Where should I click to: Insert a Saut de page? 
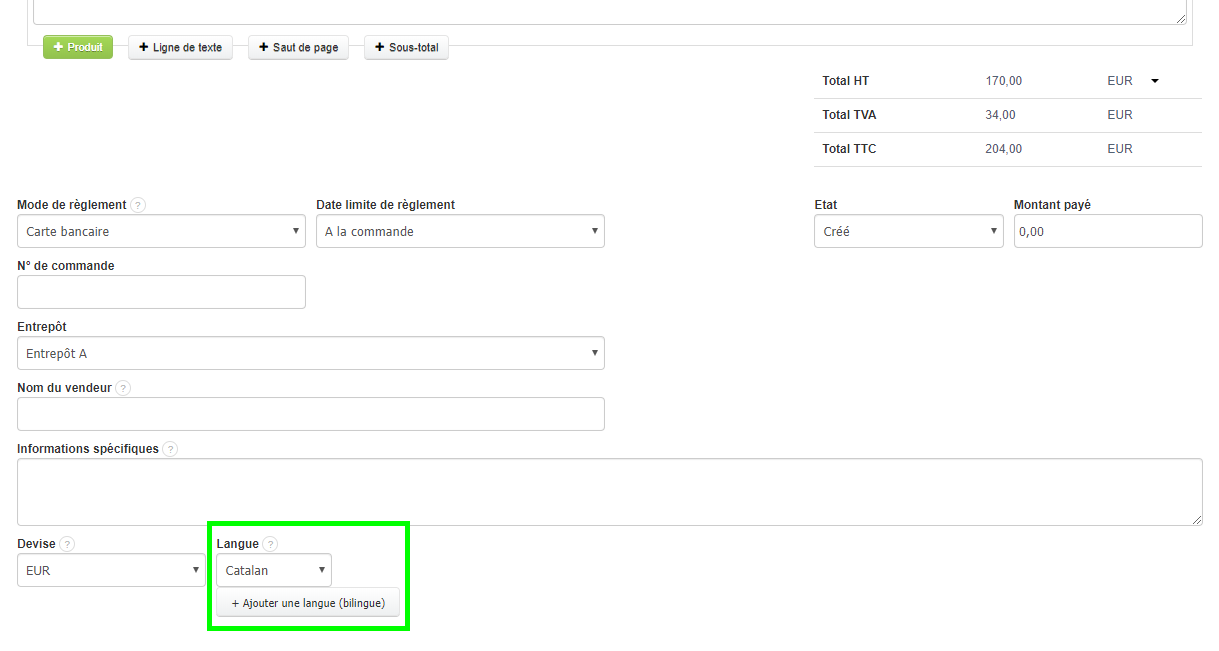pyautogui.click(x=299, y=47)
